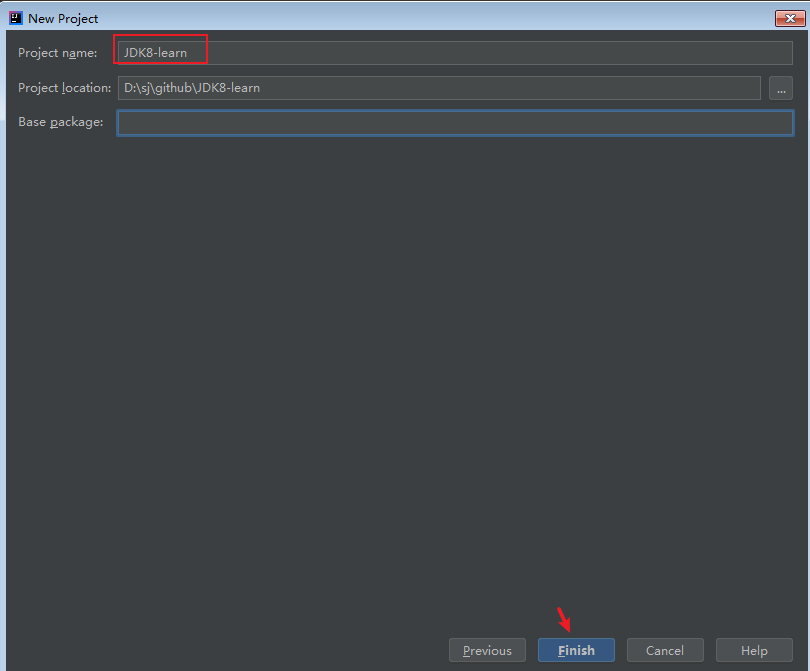Click into the Base package field
The width and height of the screenshot is (810, 671).
(x=455, y=123)
